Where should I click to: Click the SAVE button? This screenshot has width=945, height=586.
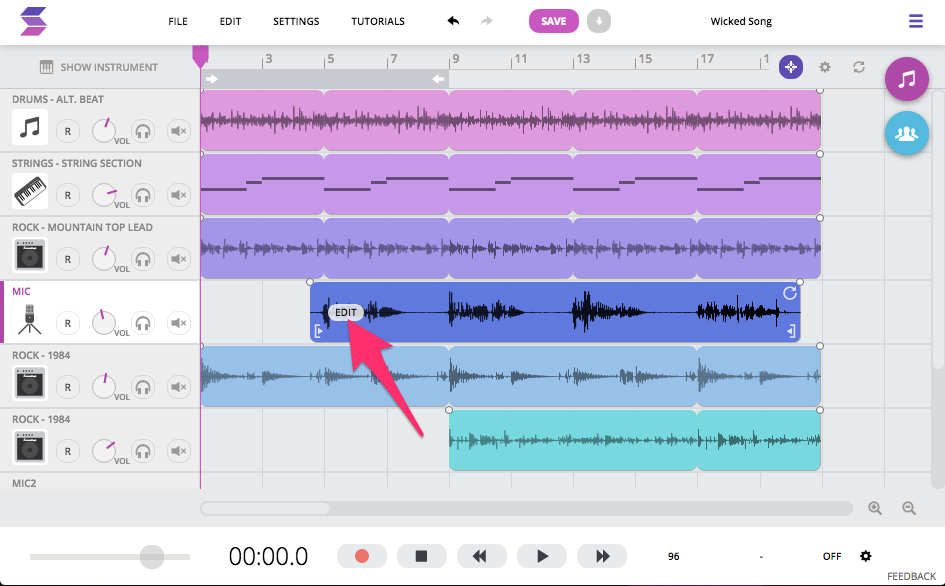[x=553, y=21]
